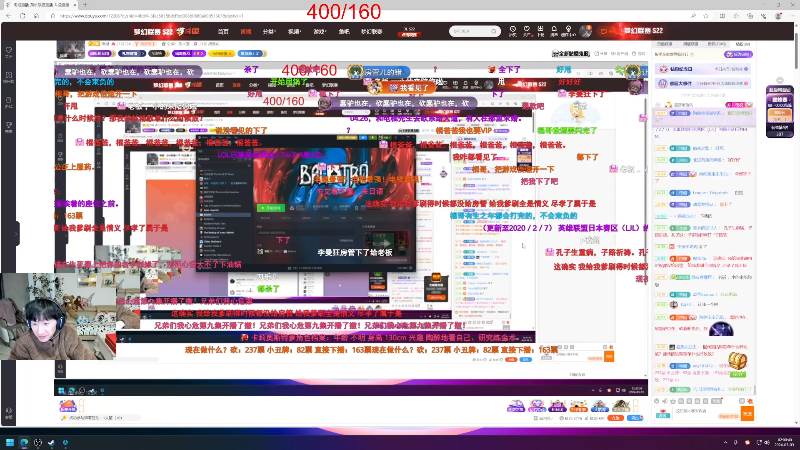Image resolution: width=800 pixels, height=450 pixels.
Task: Open 梦幻联赛 in the navigation bar
Action: 371,32
